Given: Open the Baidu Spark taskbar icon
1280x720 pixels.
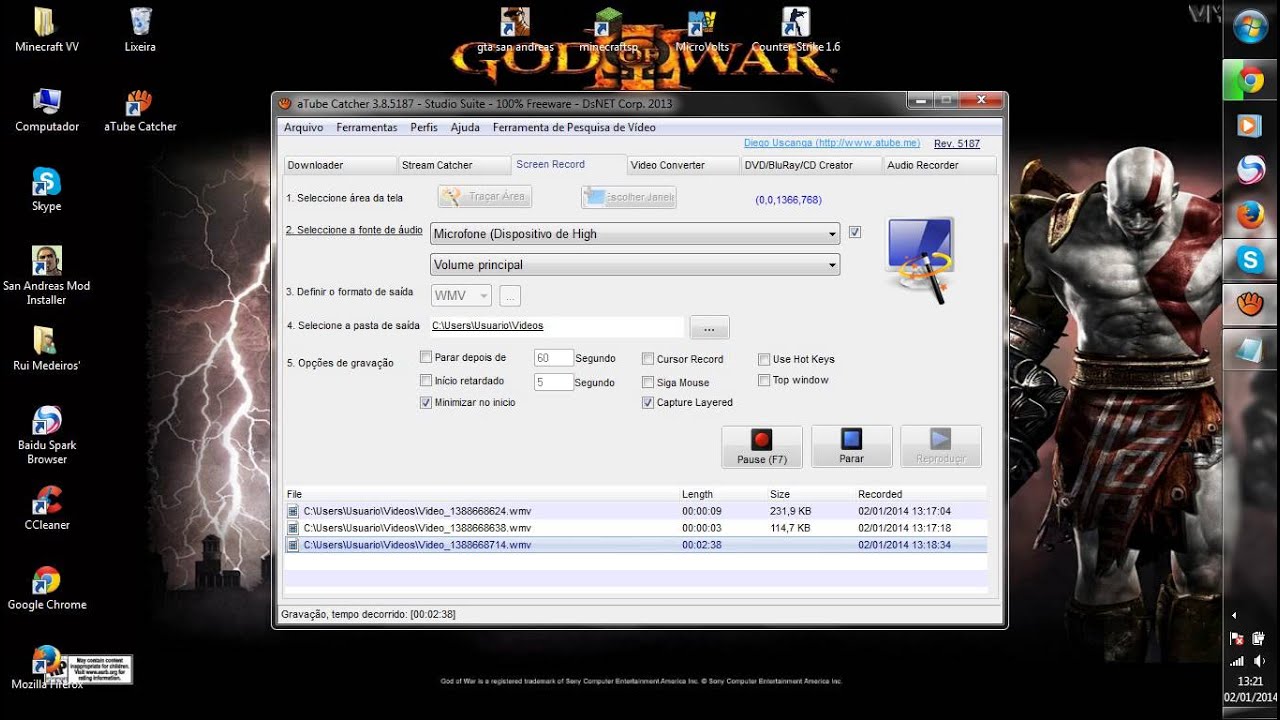Looking at the screenshot, I should pos(1250,170).
